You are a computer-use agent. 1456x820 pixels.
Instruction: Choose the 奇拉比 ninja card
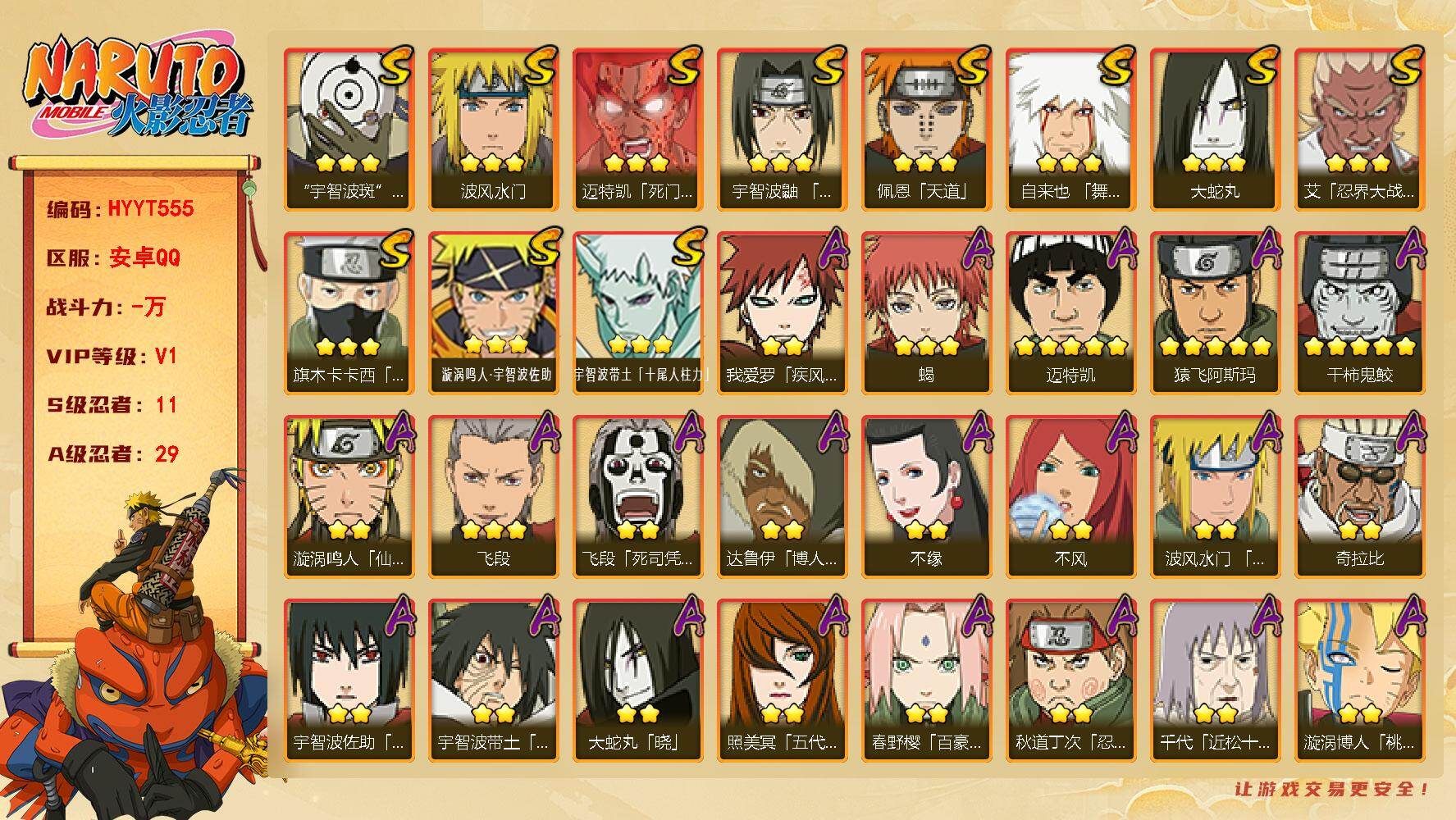pos(1359,496)
